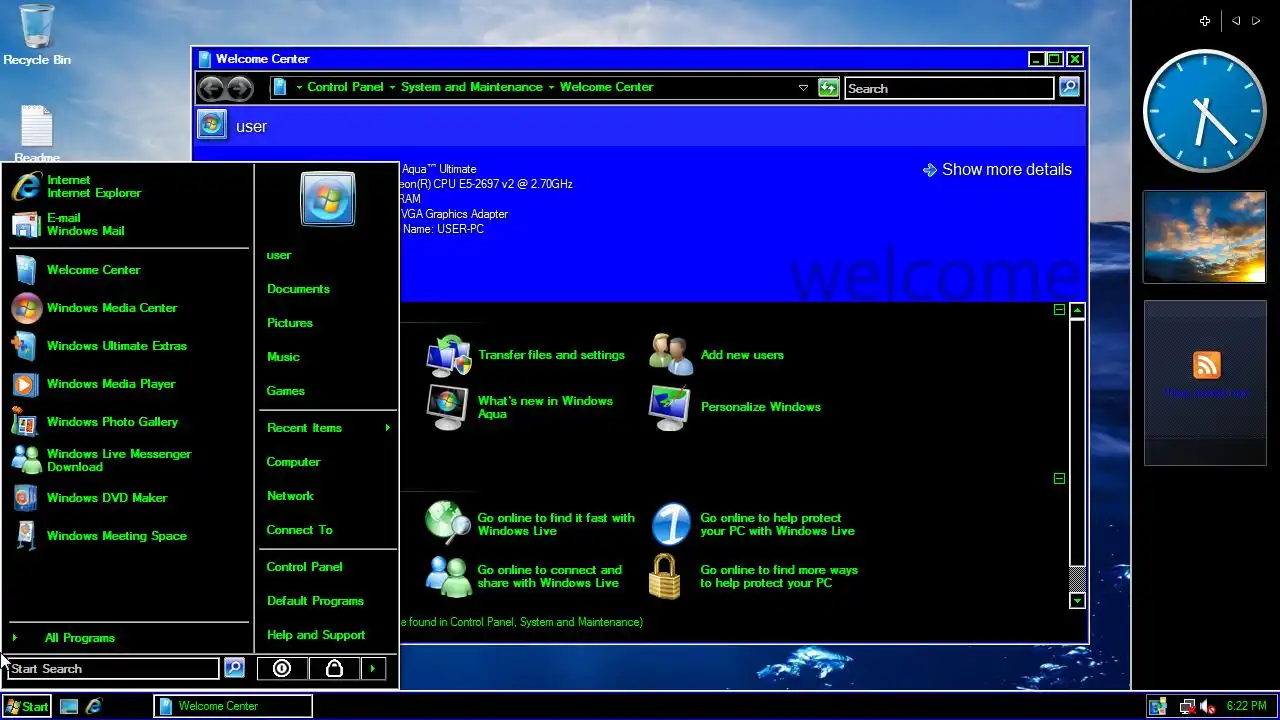Open Documents from Start menu
1280x720 pixels.
pyautogui.click(x=298, y=289)
